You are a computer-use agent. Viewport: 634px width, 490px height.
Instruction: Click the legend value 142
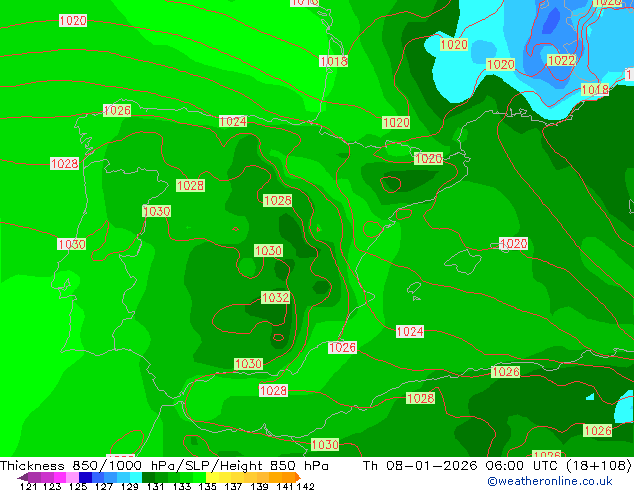[x=305, y=486]
